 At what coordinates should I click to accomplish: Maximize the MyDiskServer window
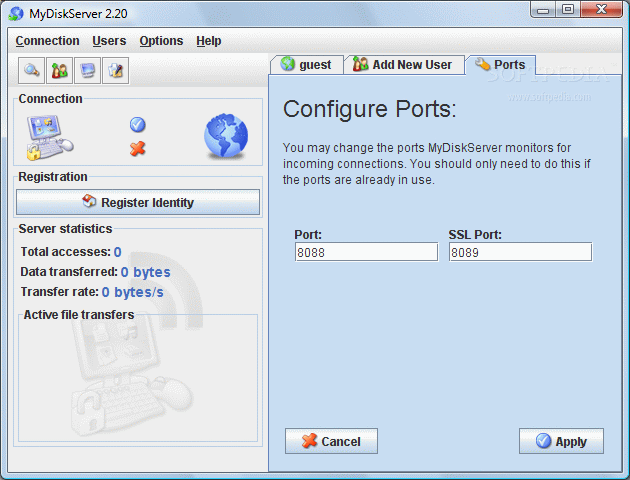tap(568, 10)
